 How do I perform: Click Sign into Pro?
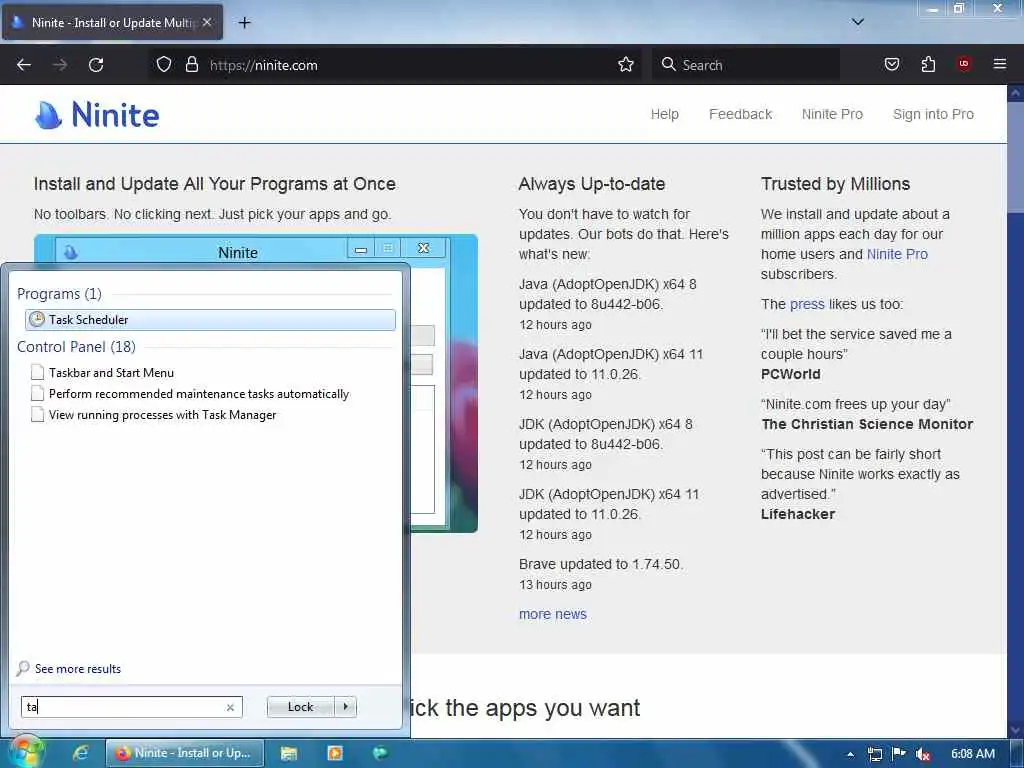[x=933, y=114]
